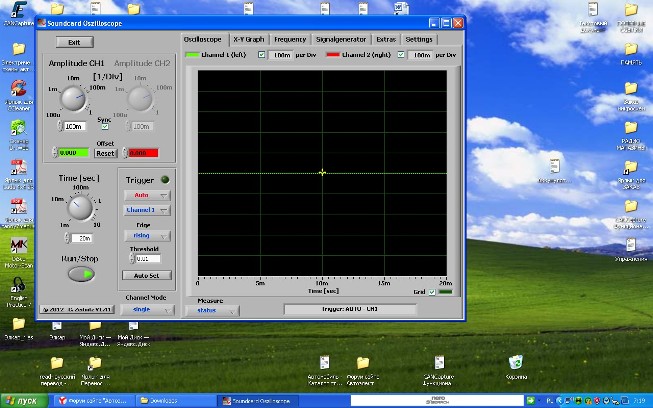The width and height of the screenshot is (653, 408).
Task: Click the red CH2 offset field
Action: (x=143, y=153)
